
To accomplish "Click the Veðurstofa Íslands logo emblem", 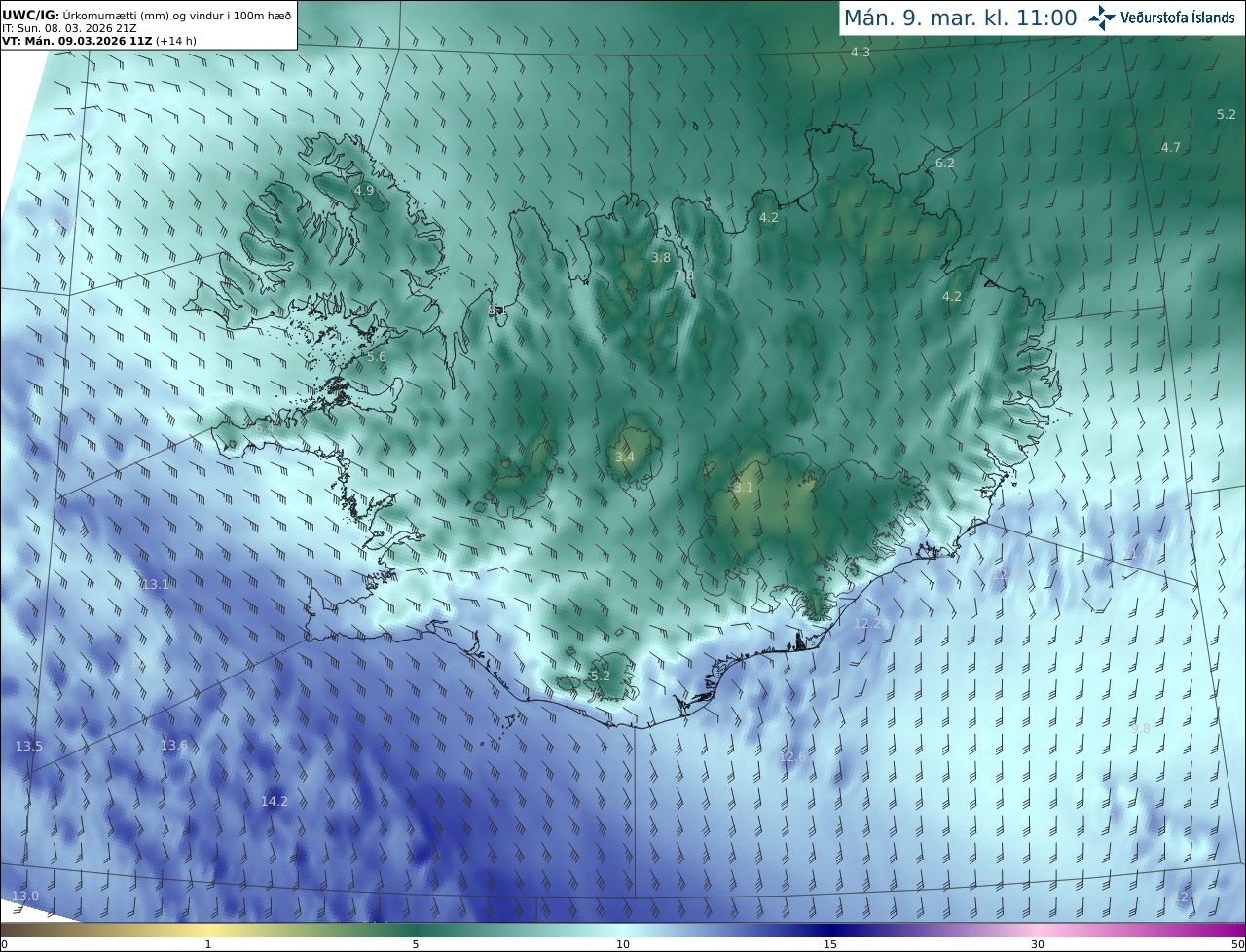I will [x=1102, y=18].
